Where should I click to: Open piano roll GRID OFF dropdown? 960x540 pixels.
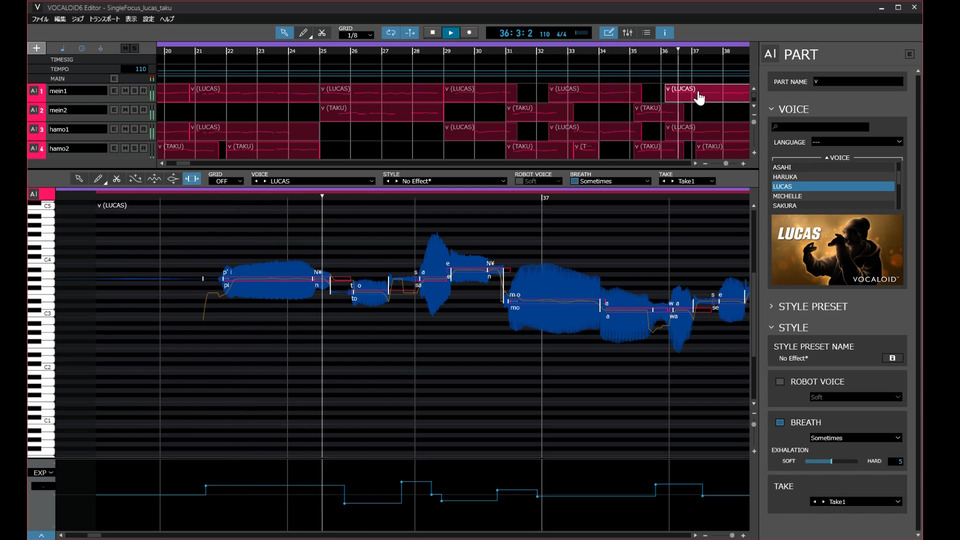[226, 181]
